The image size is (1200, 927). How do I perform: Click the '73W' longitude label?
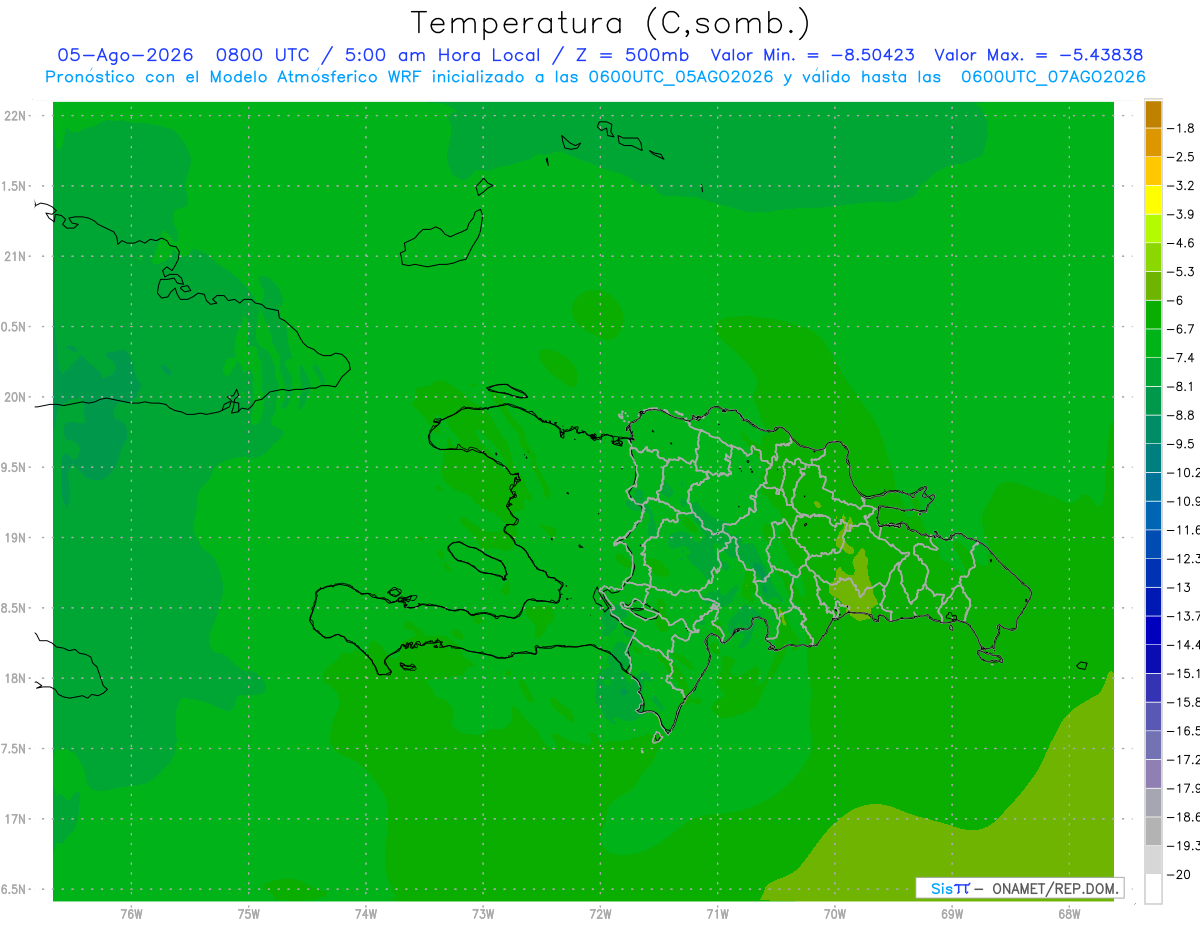(483, 914)
